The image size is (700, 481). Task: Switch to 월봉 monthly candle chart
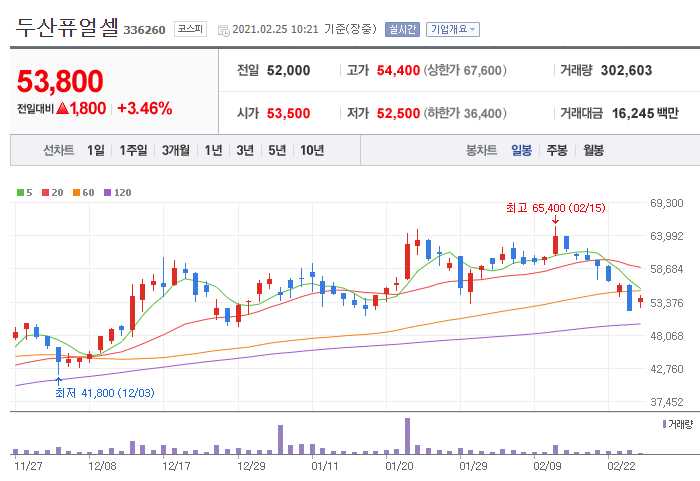[593, 151]
